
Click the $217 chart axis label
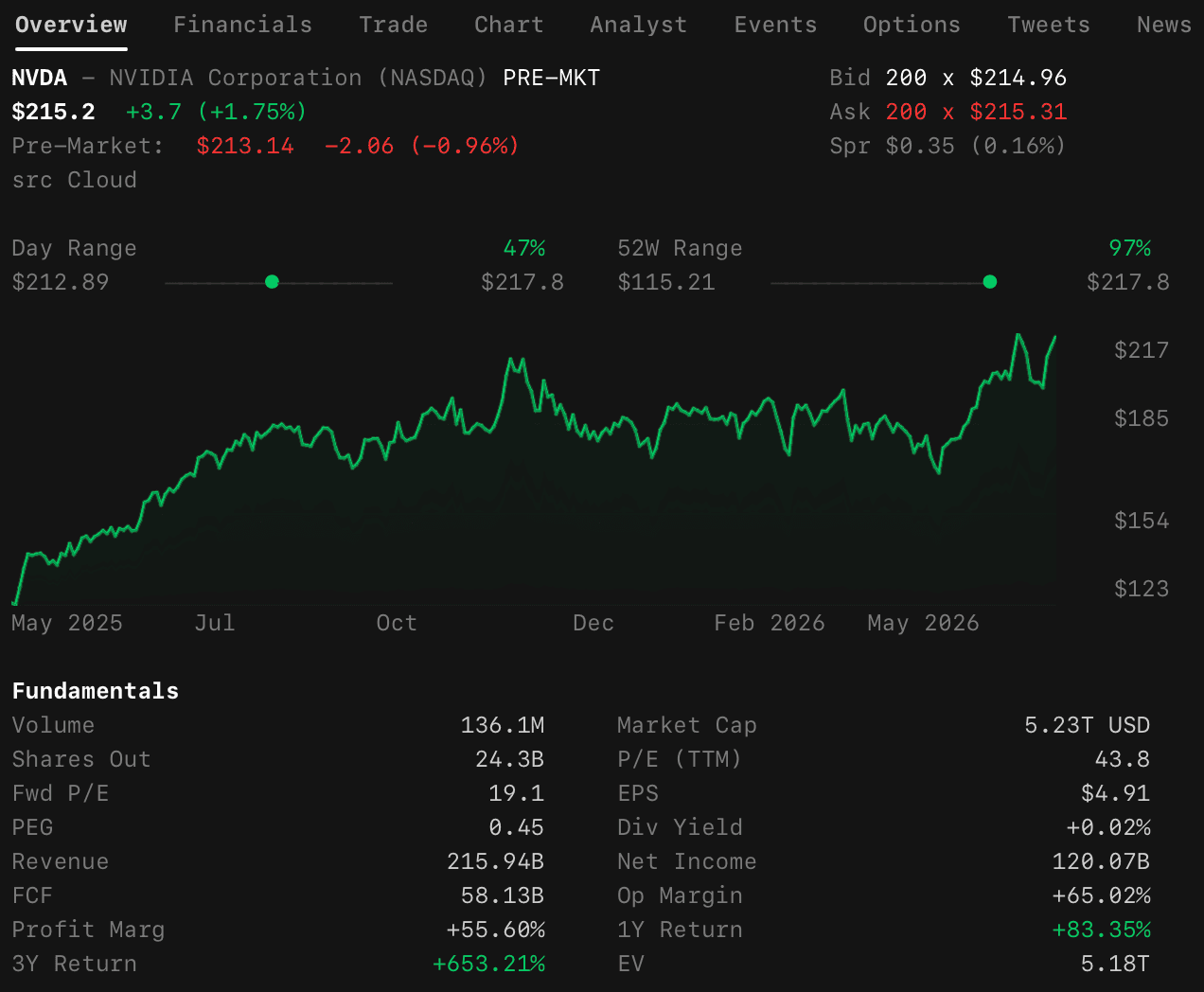1142,350
